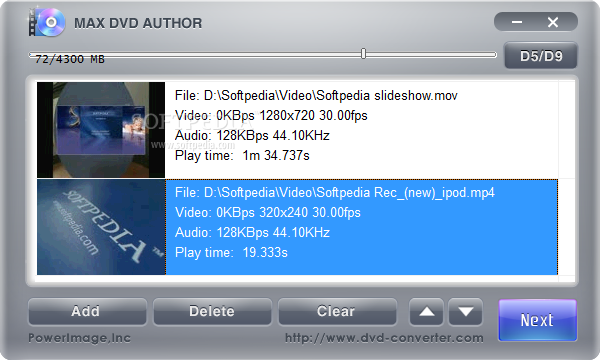600x360 pixels.
Task: Select the Softpedia slideshow.mov thumbnail
Action: [101, 130]
